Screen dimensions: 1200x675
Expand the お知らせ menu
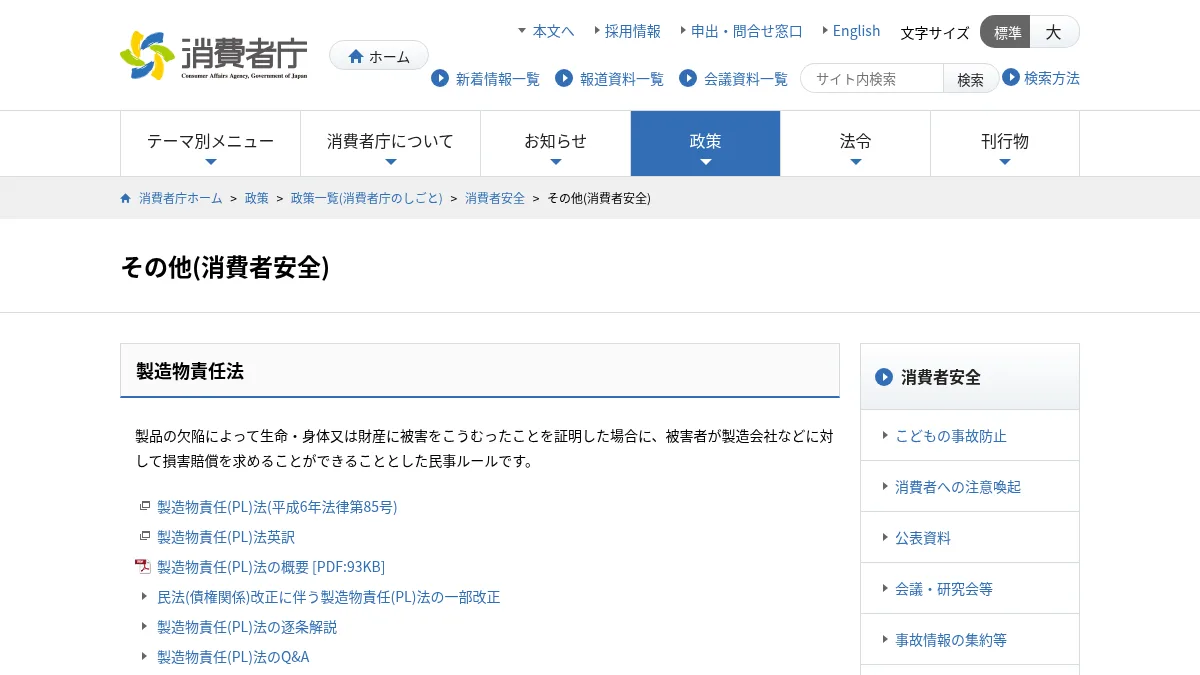pyautogui.click(x=555, y=144)
